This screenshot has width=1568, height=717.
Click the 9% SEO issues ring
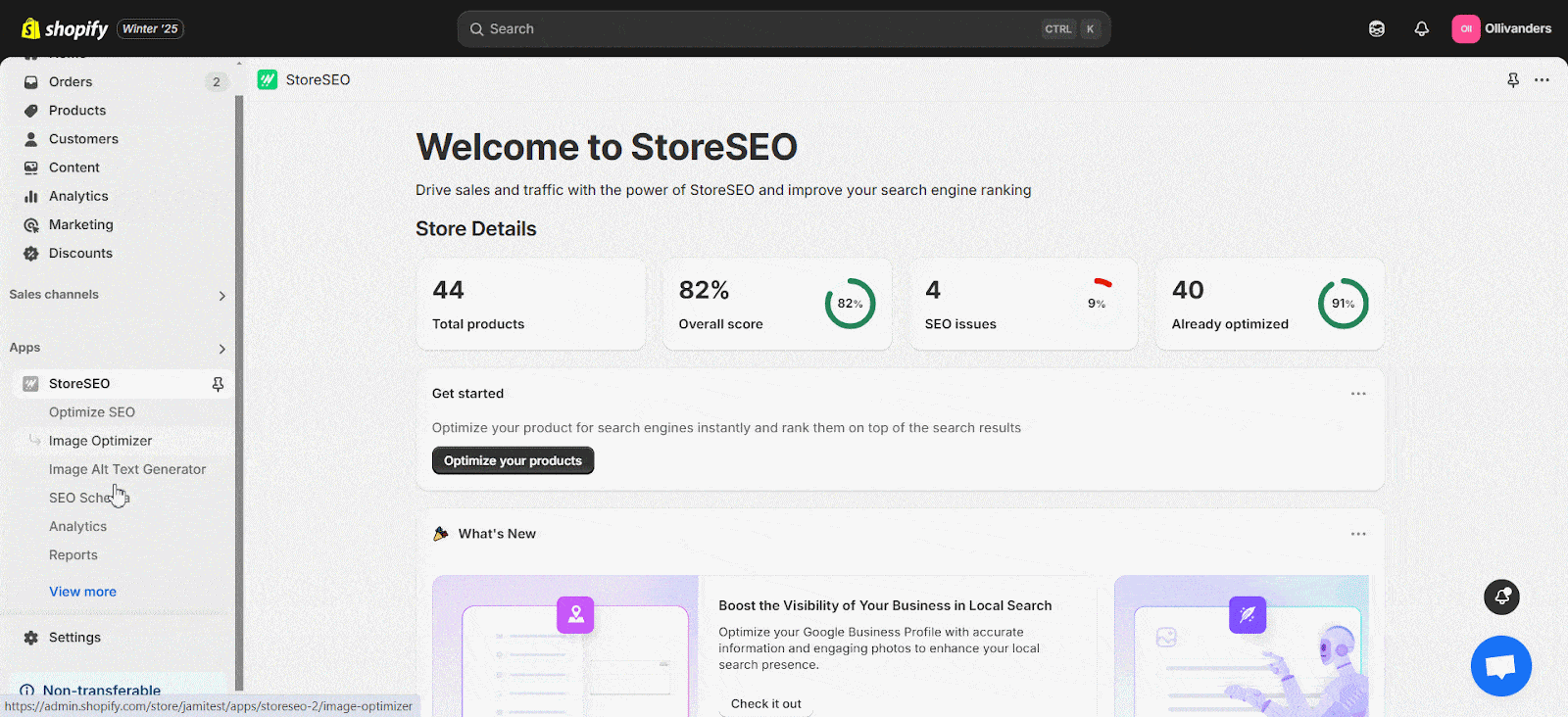pos(1097,304)
